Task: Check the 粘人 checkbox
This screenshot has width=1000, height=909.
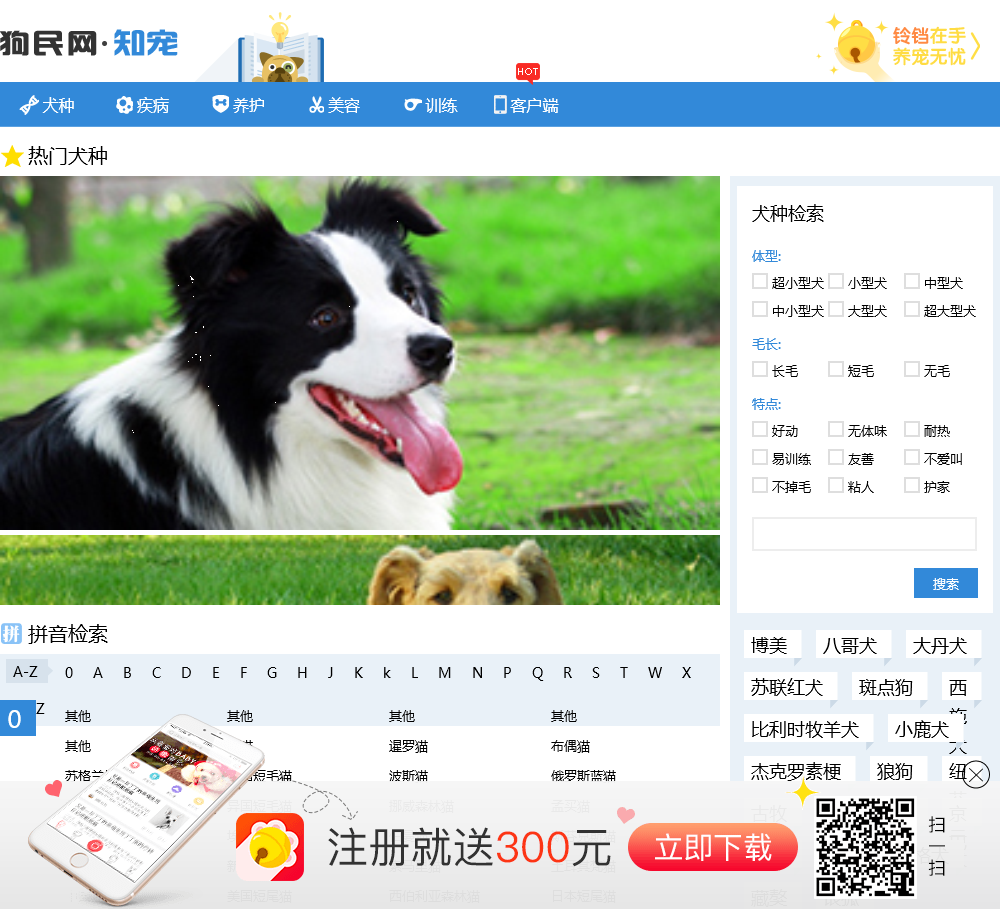Action: point(835,485)
